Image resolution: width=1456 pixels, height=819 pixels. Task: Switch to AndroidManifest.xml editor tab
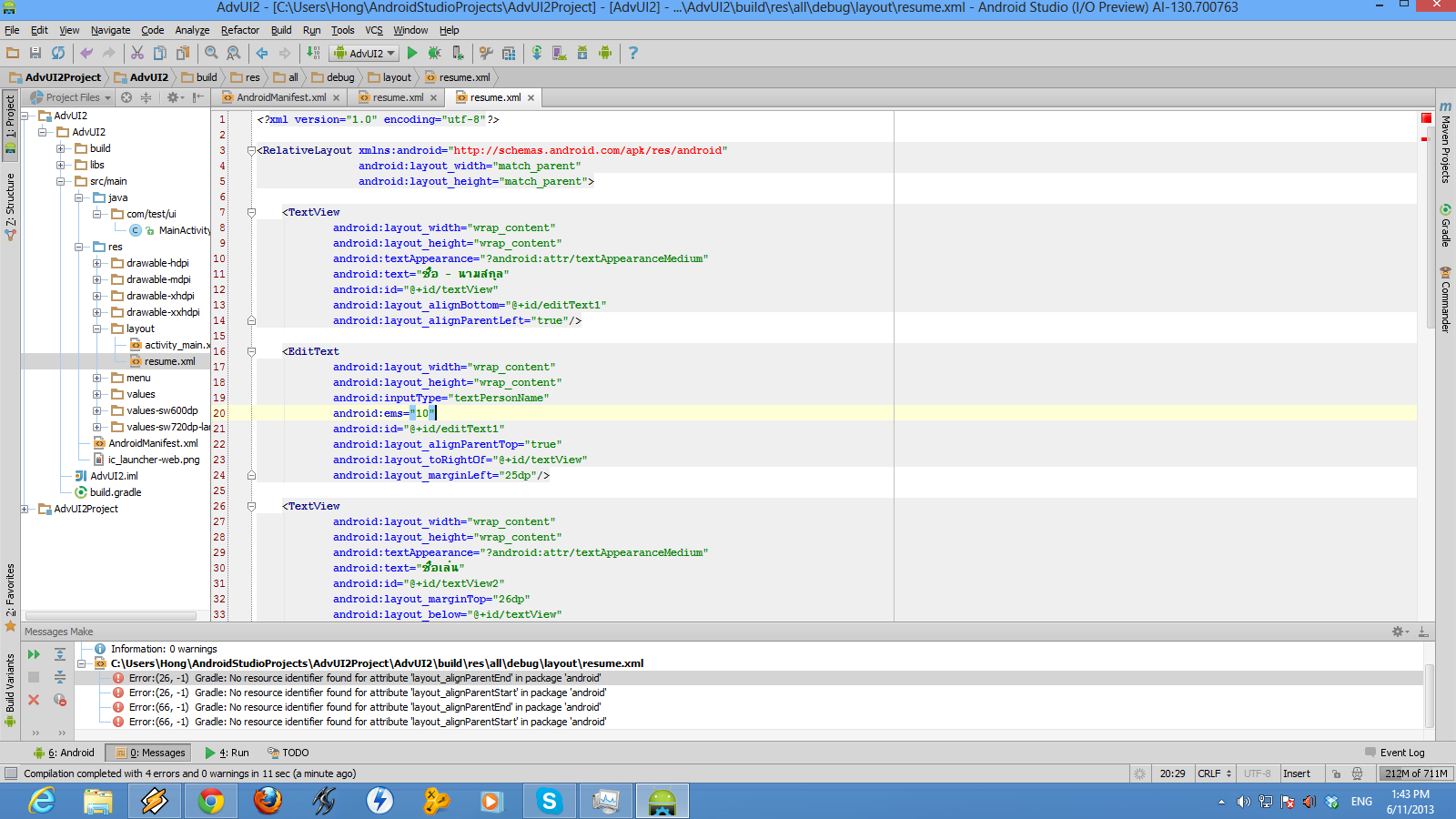281,97
